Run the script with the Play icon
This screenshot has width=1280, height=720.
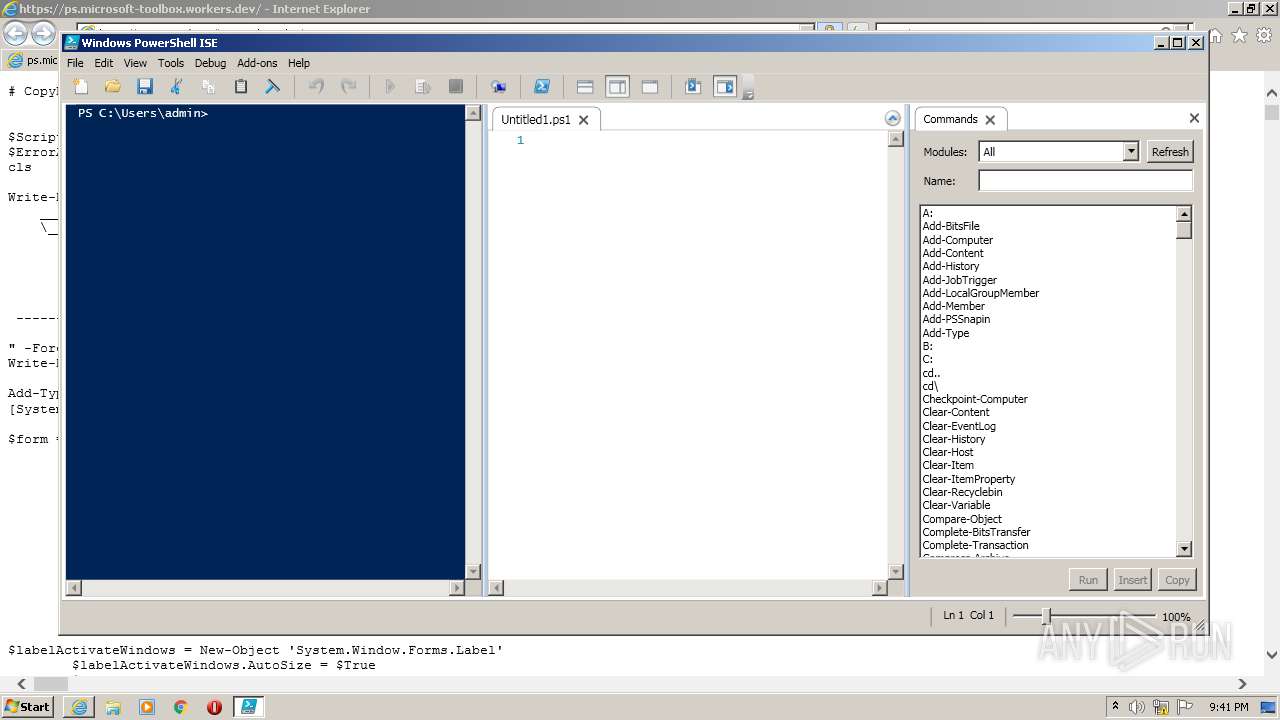click(390, 87)
